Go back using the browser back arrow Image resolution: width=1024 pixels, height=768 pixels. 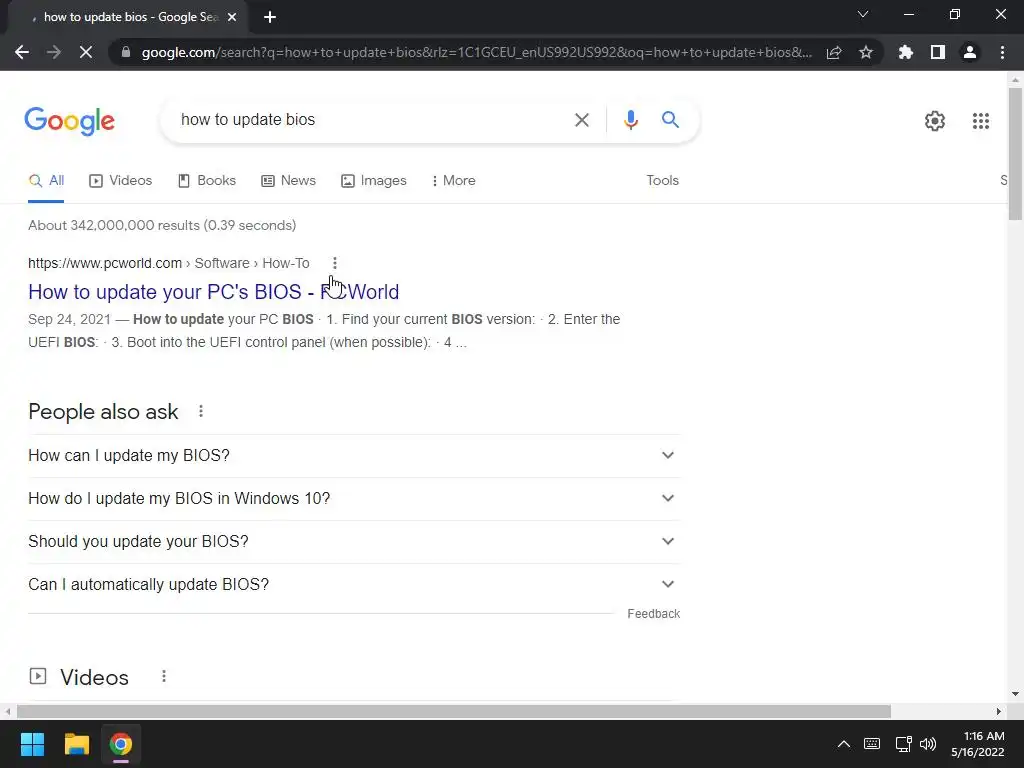tap(22, 52)
